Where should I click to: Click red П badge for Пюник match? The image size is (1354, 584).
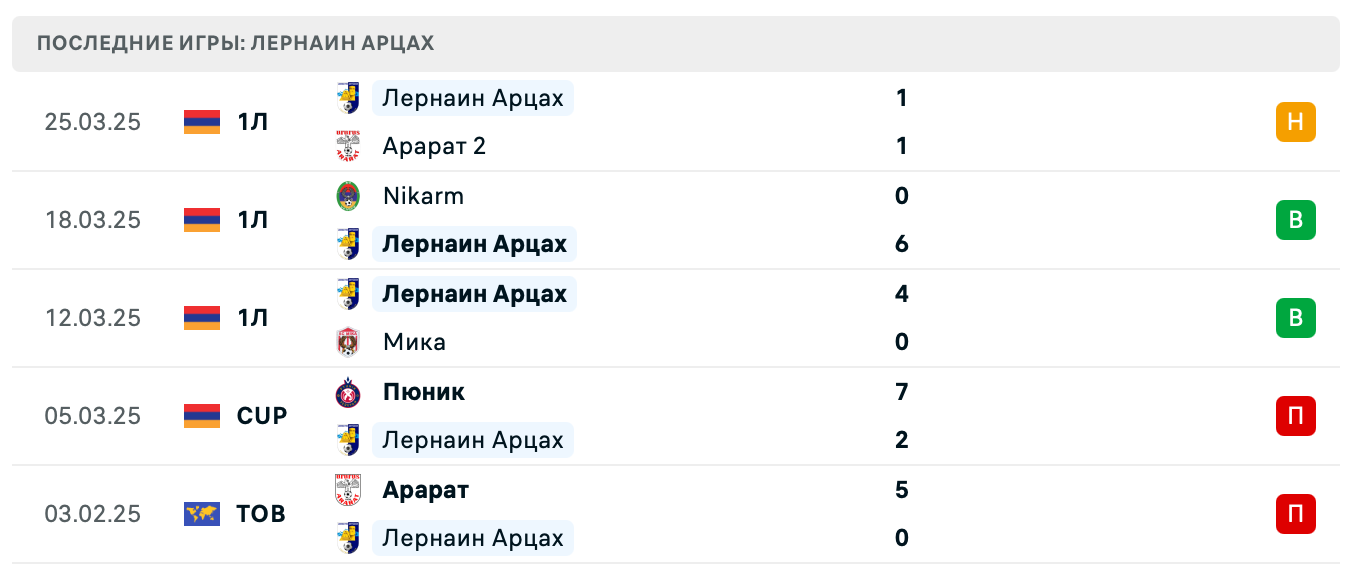[1295, 416]
